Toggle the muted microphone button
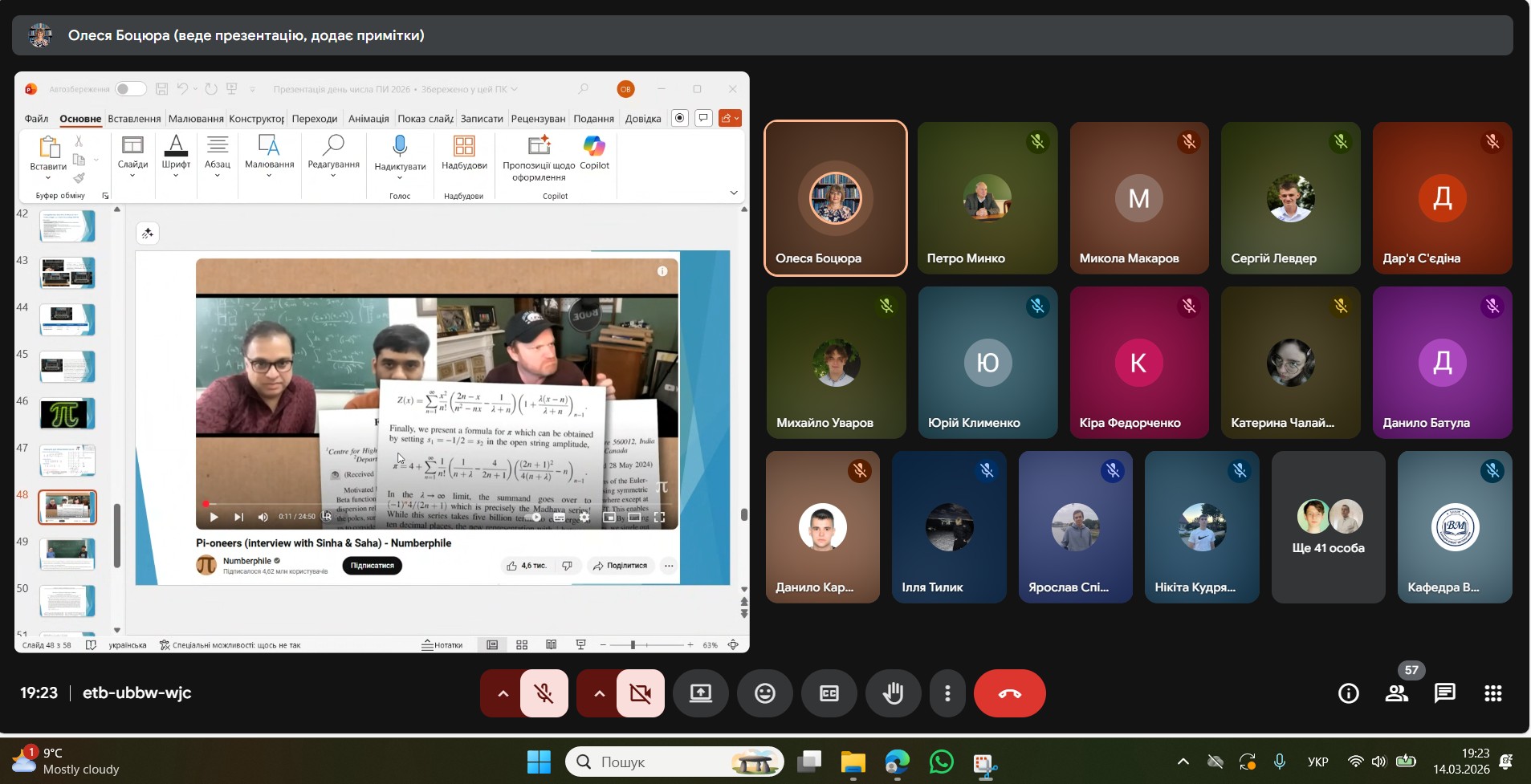1531x784 pixels. click(544, 693)
